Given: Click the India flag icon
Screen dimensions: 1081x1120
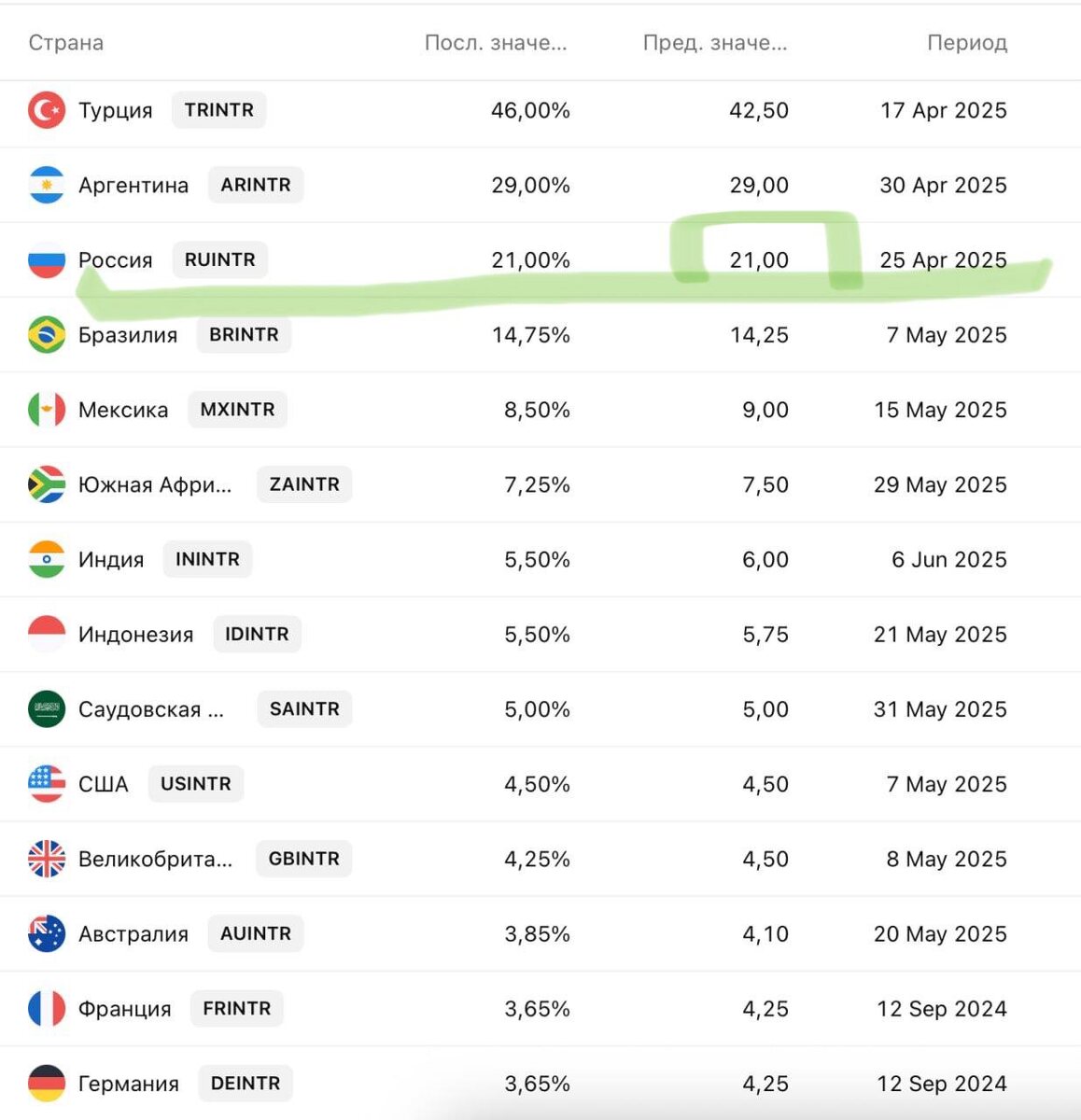Looking at the screenshot, I should coord(47,560).
